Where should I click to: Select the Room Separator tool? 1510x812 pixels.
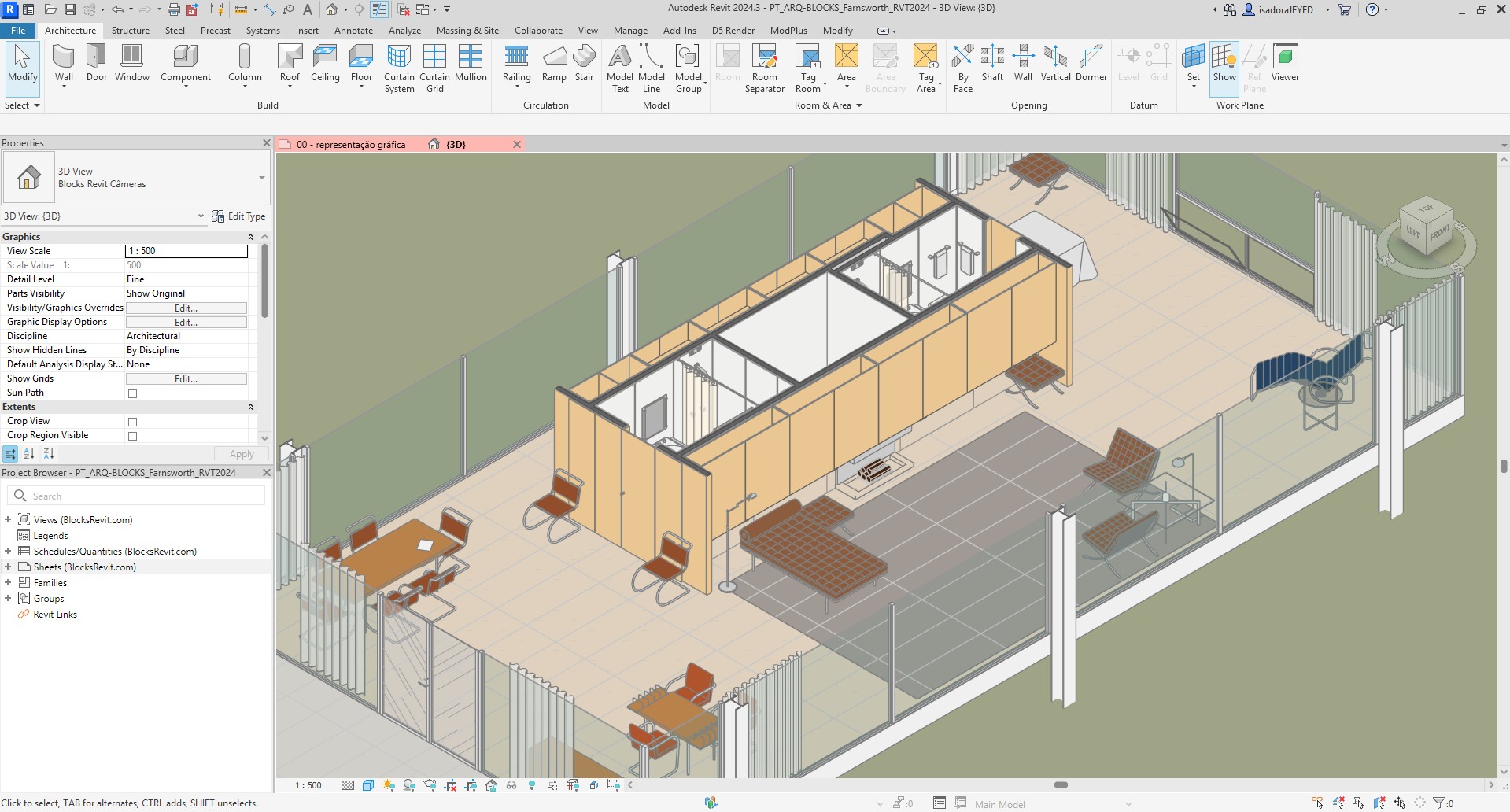pyautogui.click(x=764, y=68)
